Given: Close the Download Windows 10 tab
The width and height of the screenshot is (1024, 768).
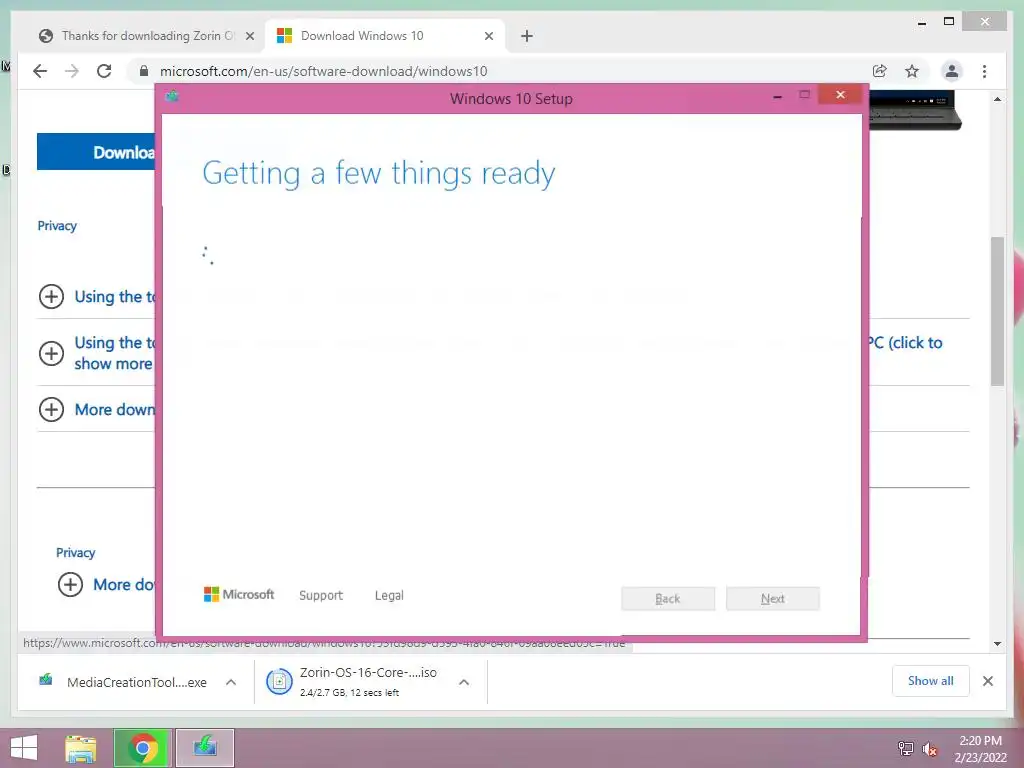Looking at the screenshot, I should click(488, 36).
